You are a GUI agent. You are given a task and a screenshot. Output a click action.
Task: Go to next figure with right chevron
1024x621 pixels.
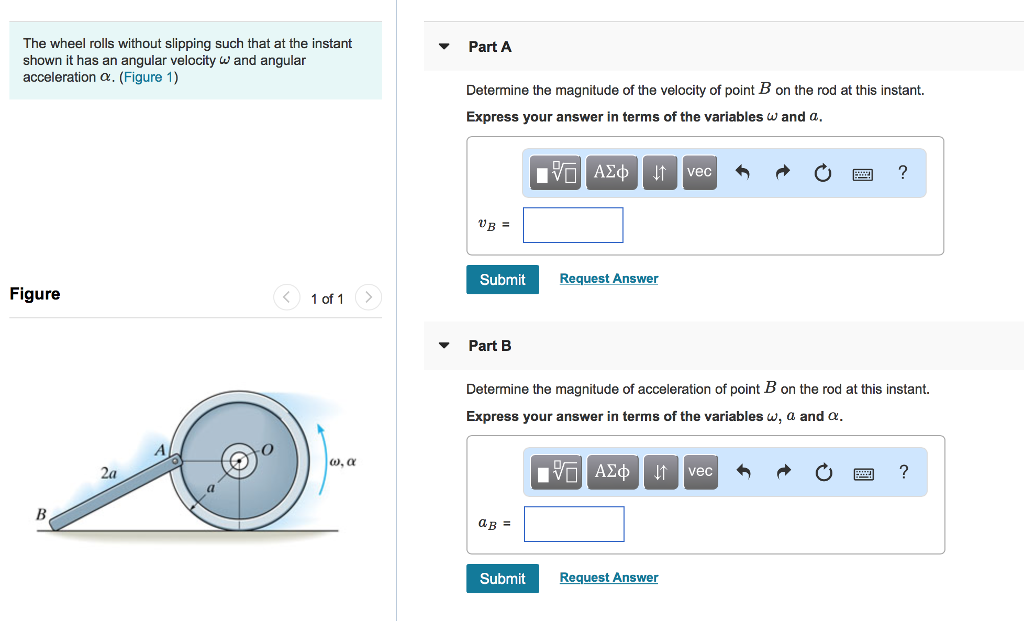point(368,297)
